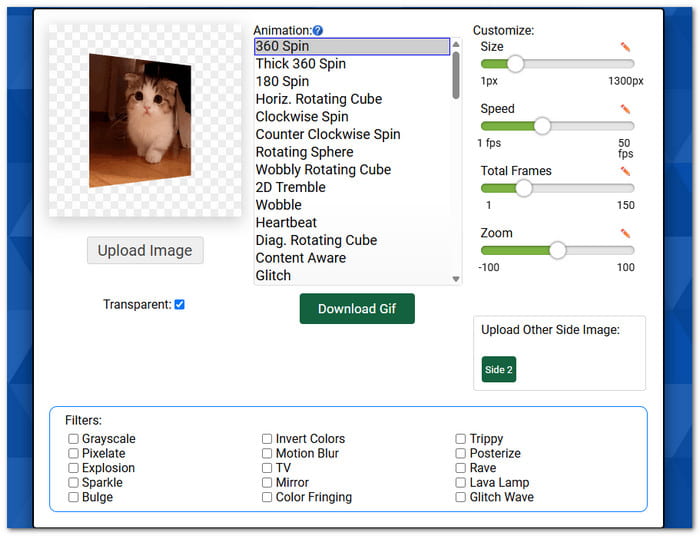
Task: Enable the Rave filter
Action: click(461, 468)
